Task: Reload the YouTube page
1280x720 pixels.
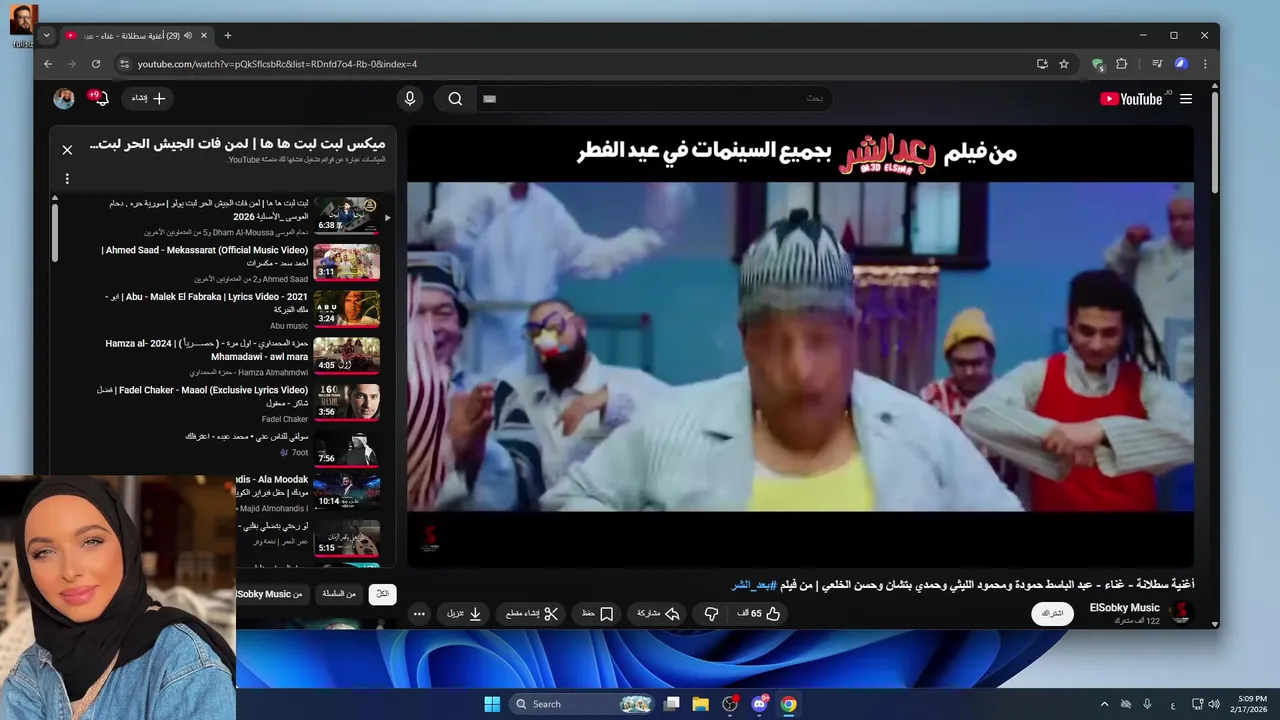Action: (96, 64)
